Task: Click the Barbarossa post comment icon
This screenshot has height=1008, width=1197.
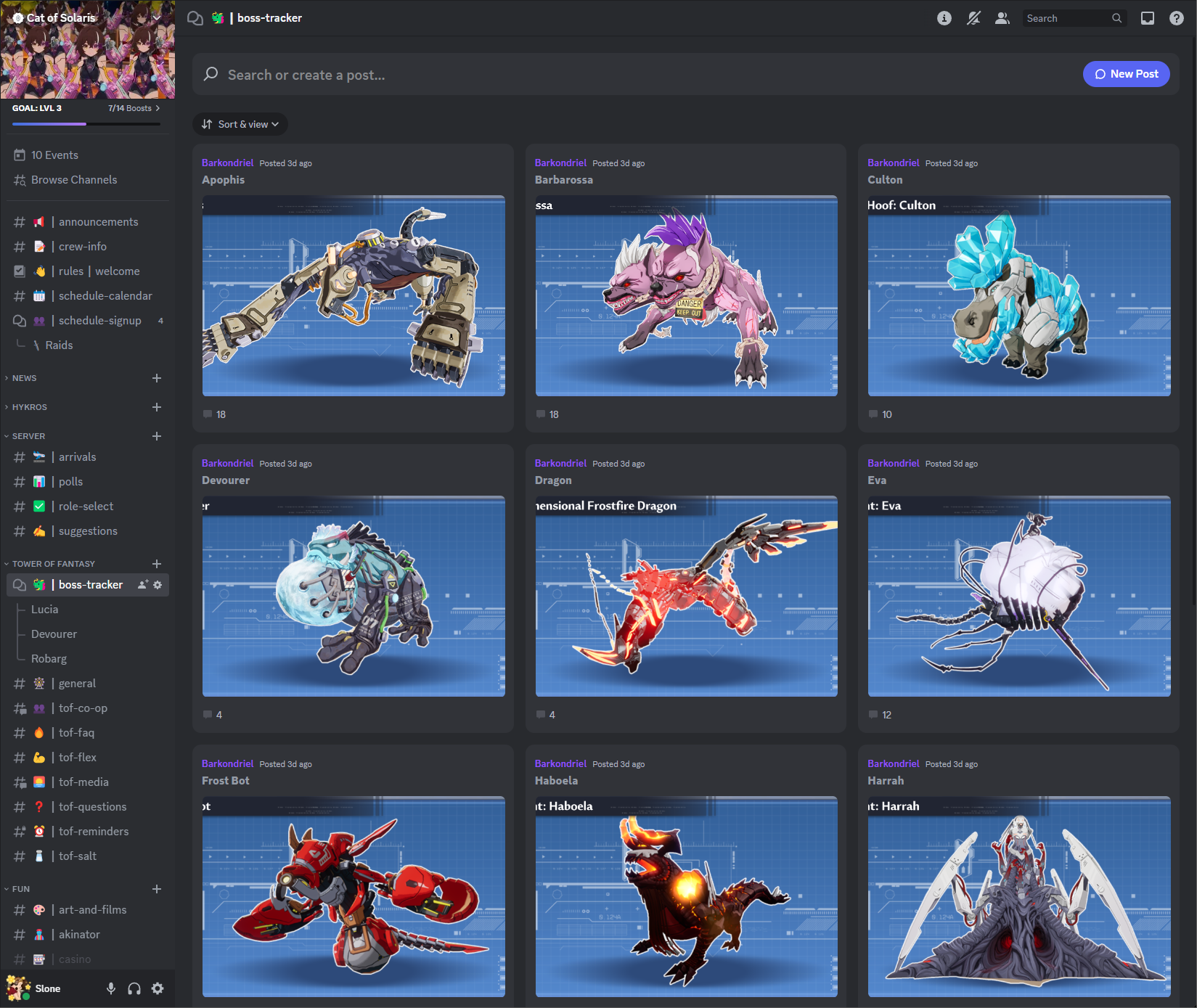Action: pos(541,414)
